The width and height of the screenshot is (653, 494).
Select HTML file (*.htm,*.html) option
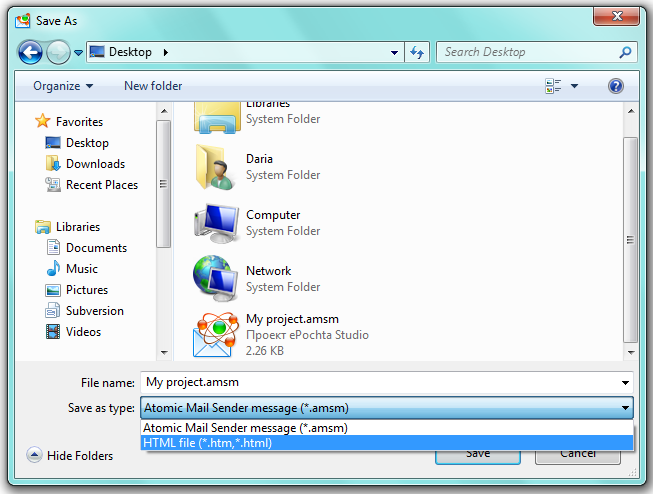point(207,443)
